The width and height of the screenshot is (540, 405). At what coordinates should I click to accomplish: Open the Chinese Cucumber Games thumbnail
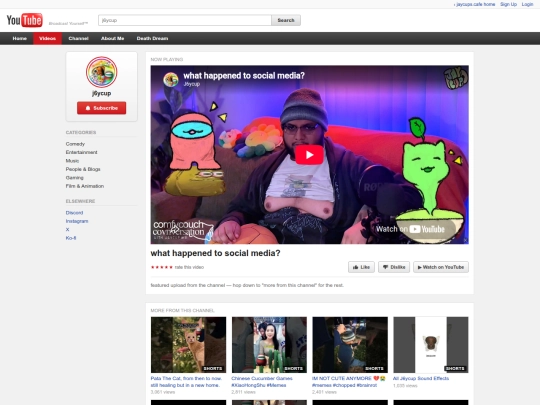point(269,345)
